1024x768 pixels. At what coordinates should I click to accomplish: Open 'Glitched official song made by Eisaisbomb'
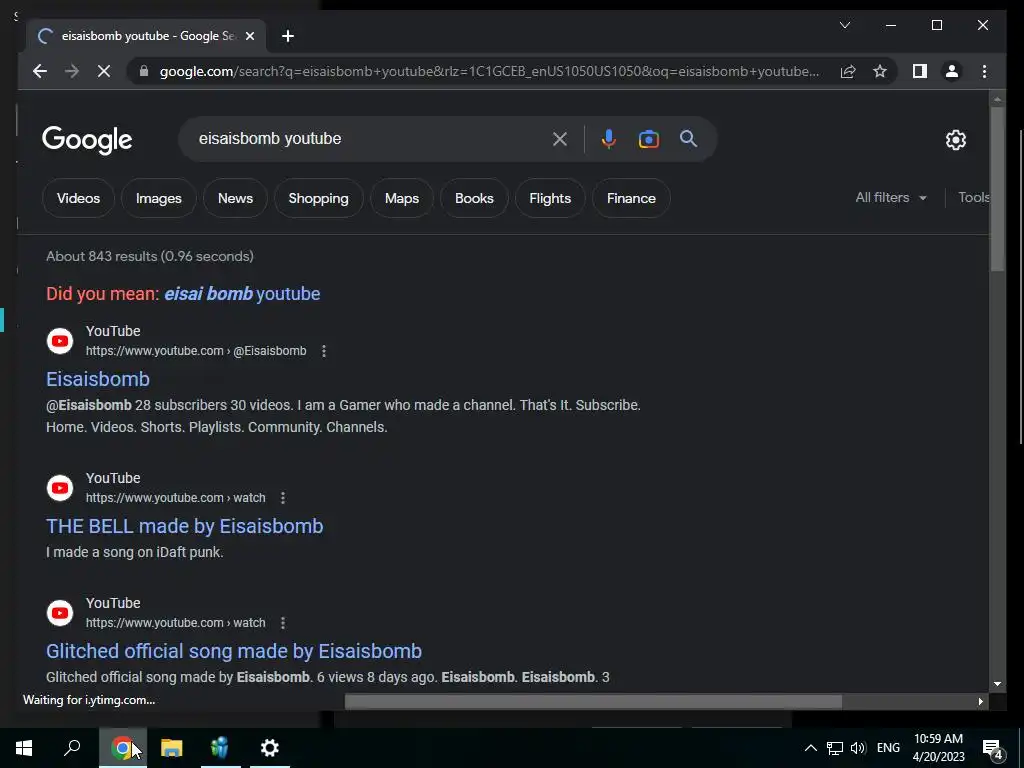click(x=234, y=651)
